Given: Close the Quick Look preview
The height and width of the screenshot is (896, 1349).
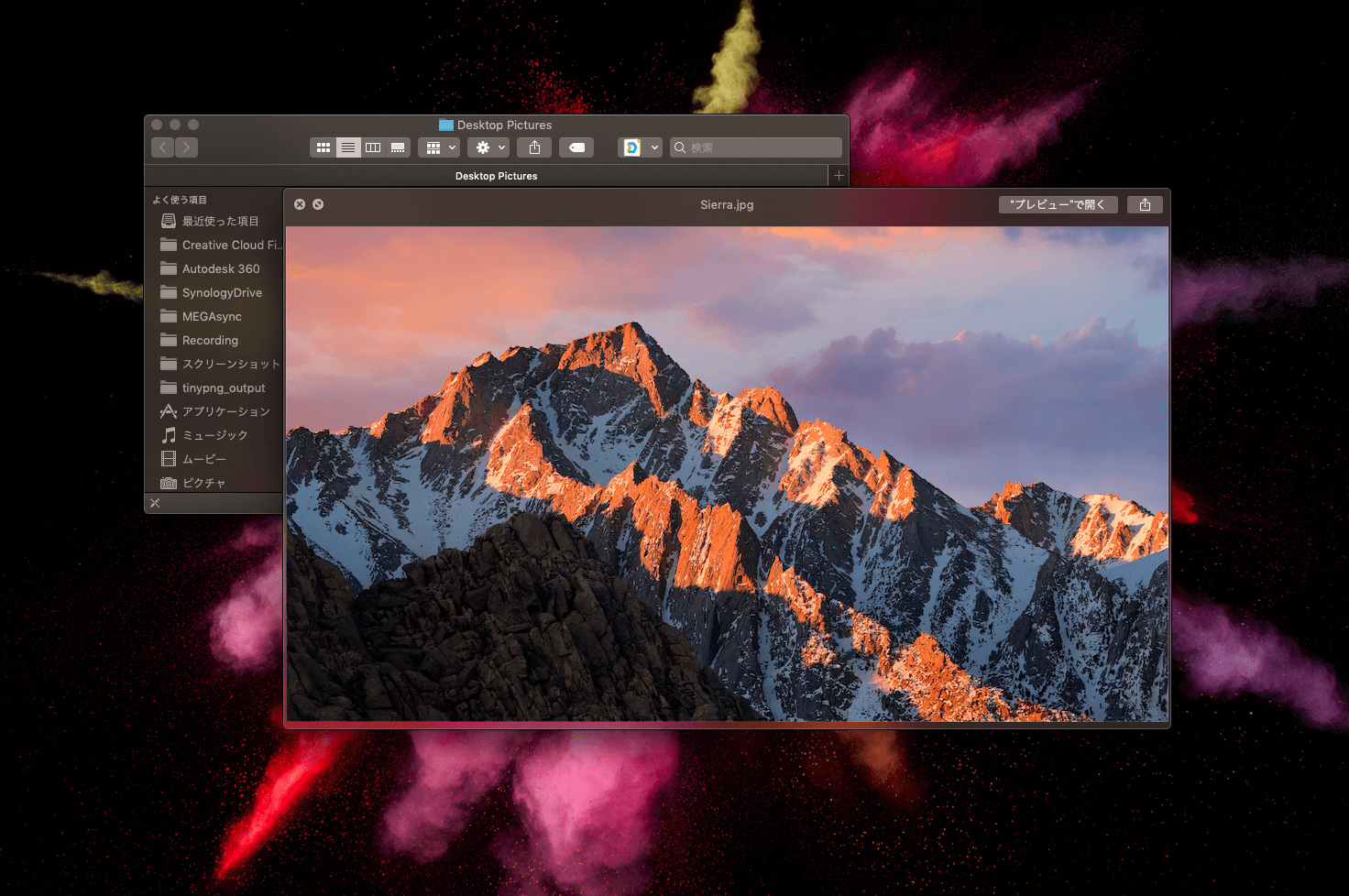Looking at the screenshot, I should 300,204.
